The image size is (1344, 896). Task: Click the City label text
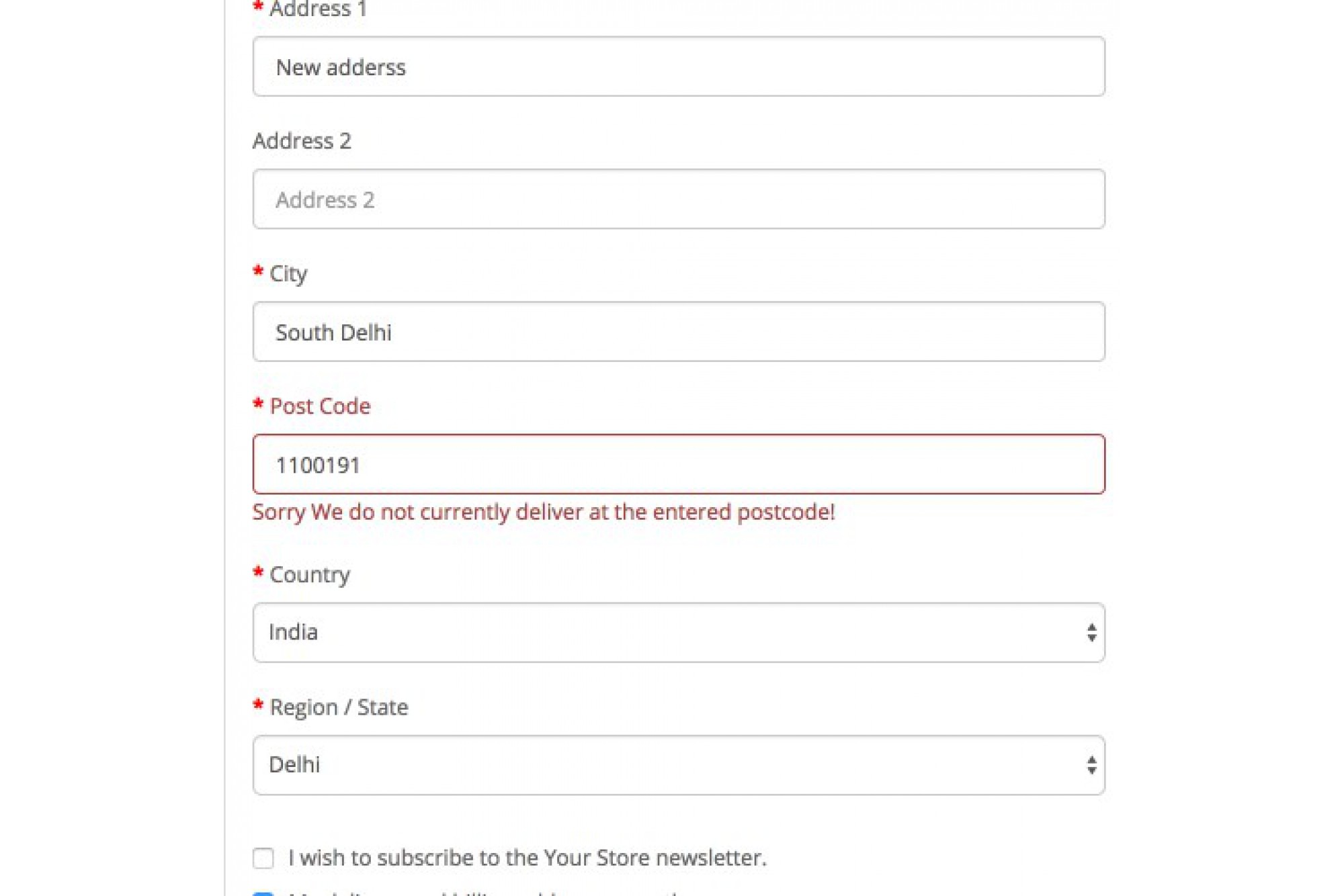click(287, 273)
